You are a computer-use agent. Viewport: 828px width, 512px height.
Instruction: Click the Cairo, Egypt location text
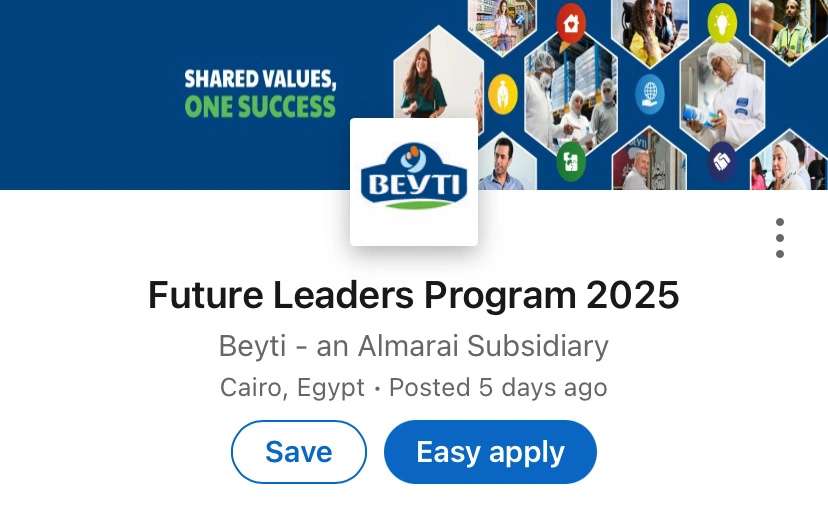(x=292, y=387)
